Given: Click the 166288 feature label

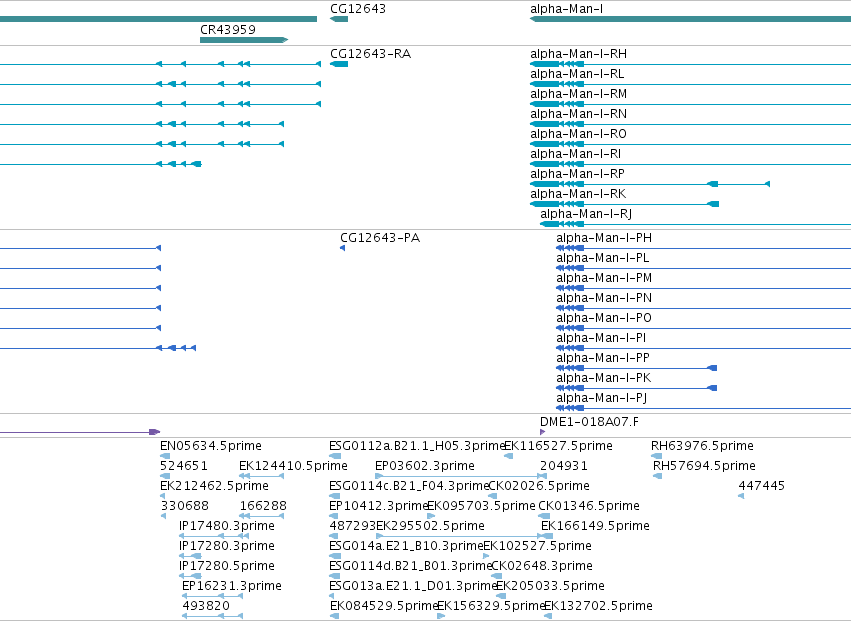Looking at the screenshot, I should click(x=263, y=506).
